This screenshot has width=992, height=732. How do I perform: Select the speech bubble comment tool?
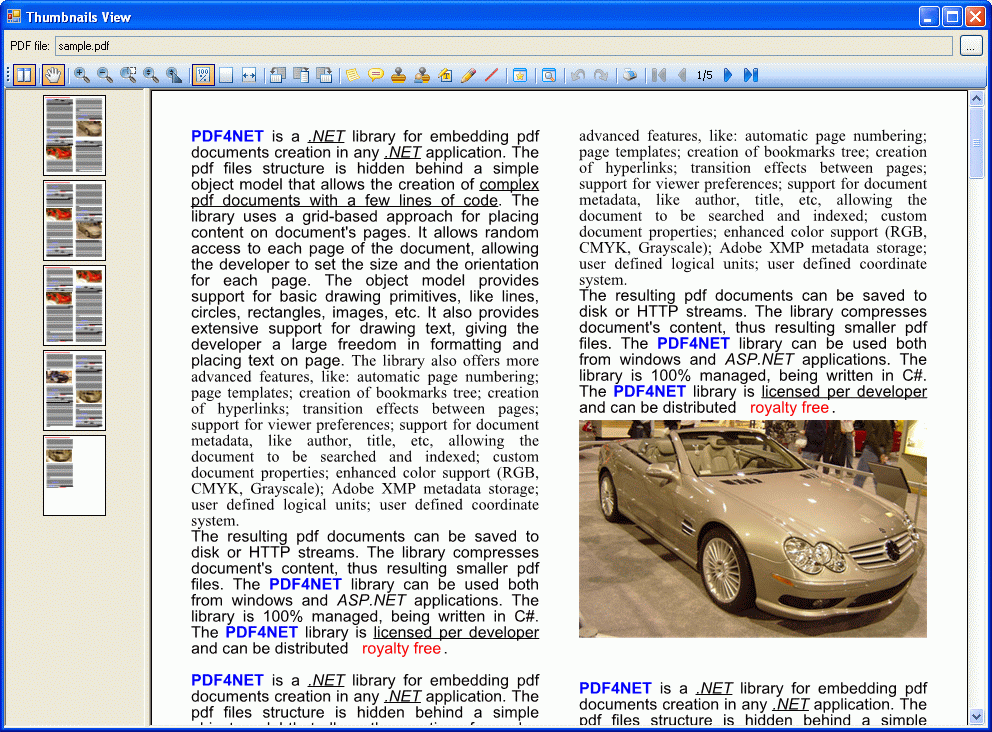pyautogui.click(x=375, y=75)
